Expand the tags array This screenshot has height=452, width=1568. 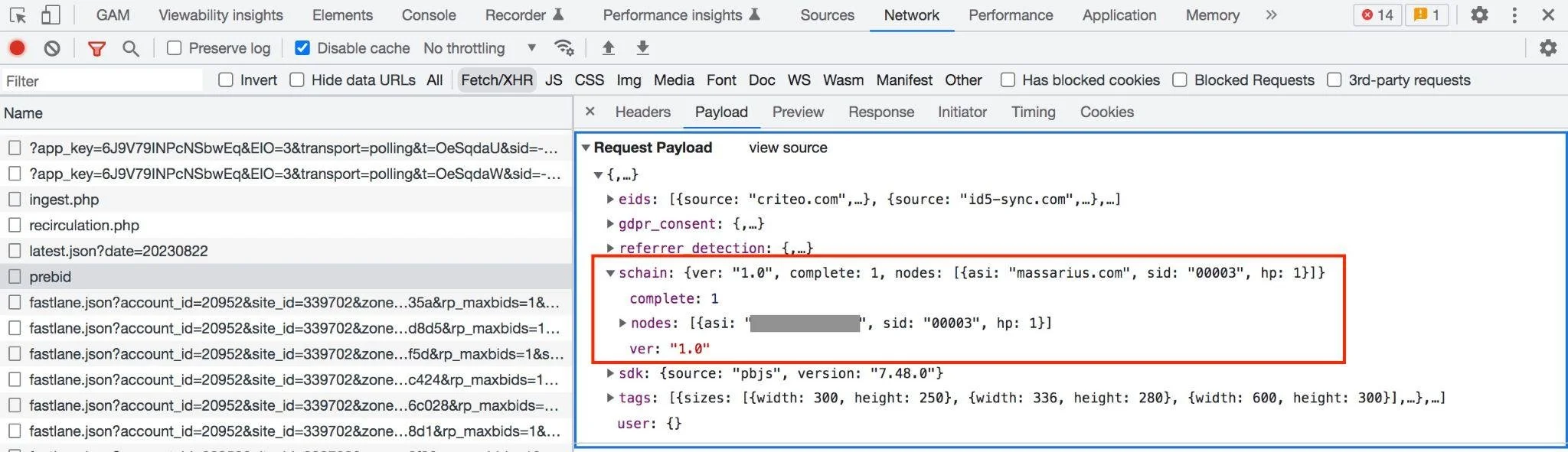pyautogui.click(x=610, y=398)
